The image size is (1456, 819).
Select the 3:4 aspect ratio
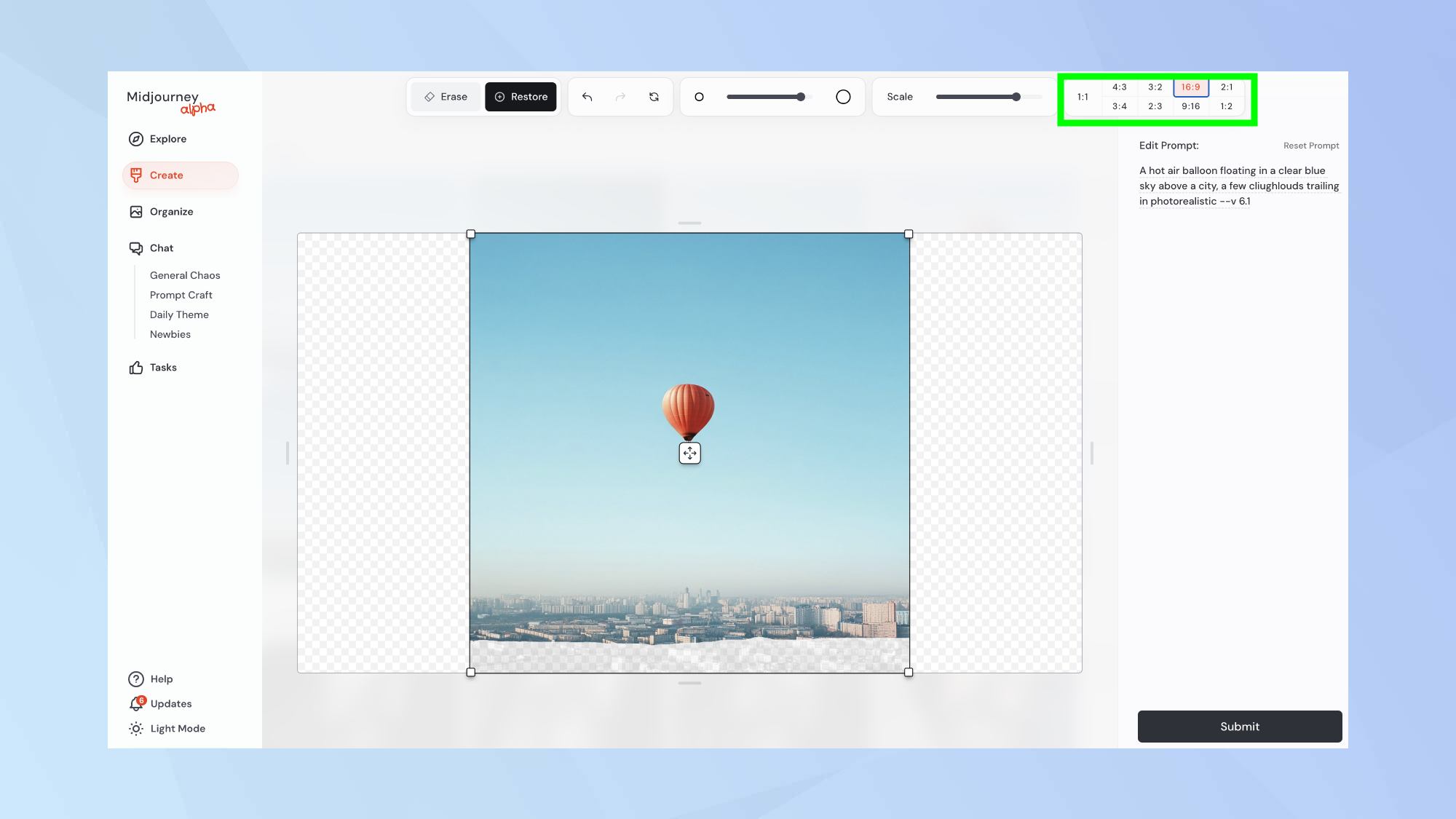(1118, 107)
